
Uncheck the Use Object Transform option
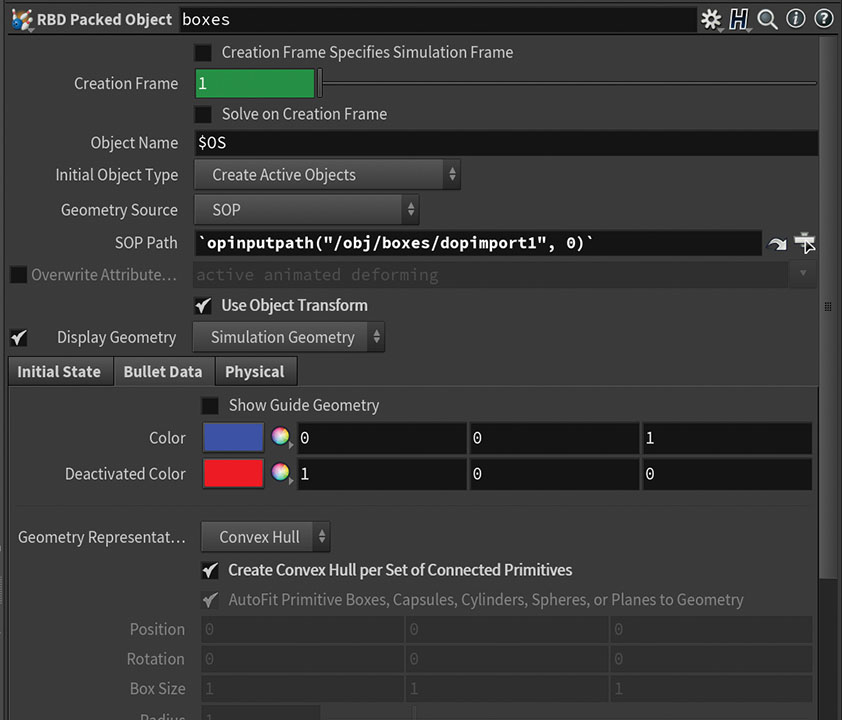tap(203, 305)
